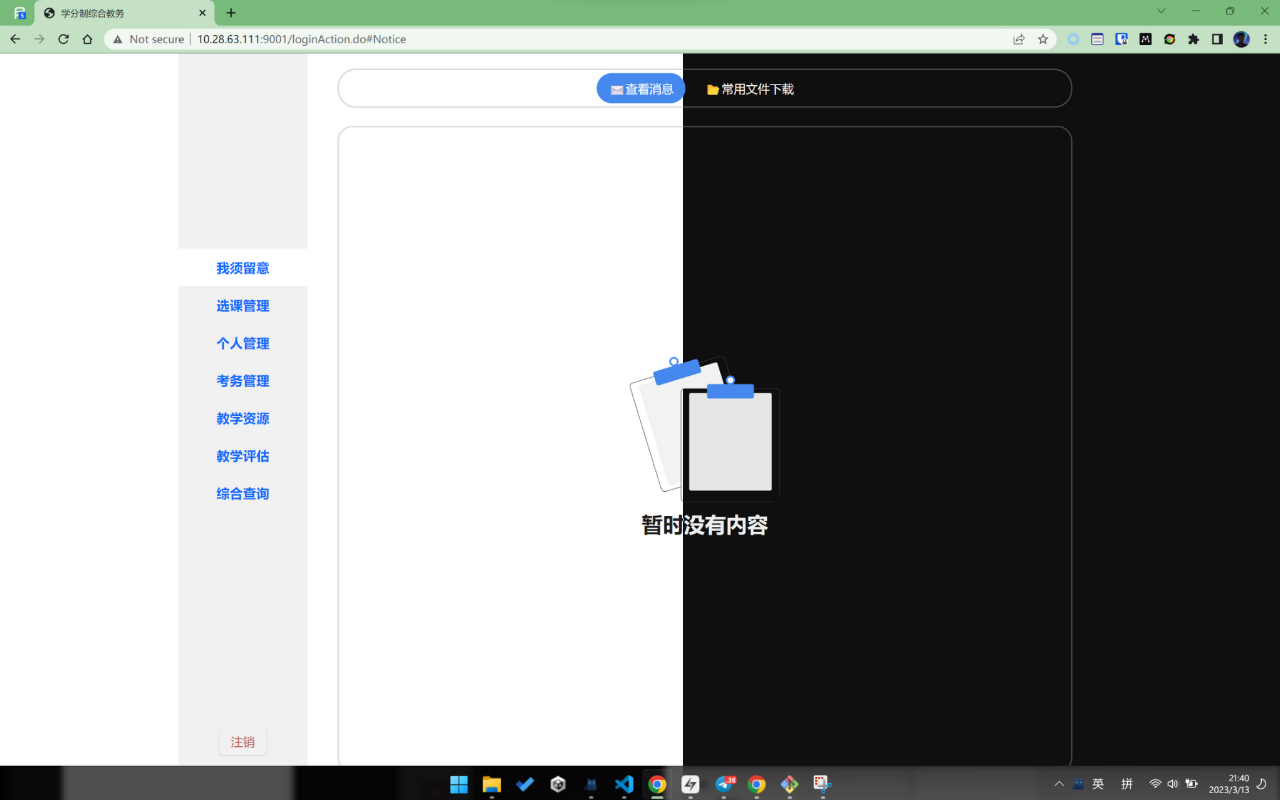Expand the tab search chevron
The height and width of the screenshot is (800, 1280).
point(1161,11)
